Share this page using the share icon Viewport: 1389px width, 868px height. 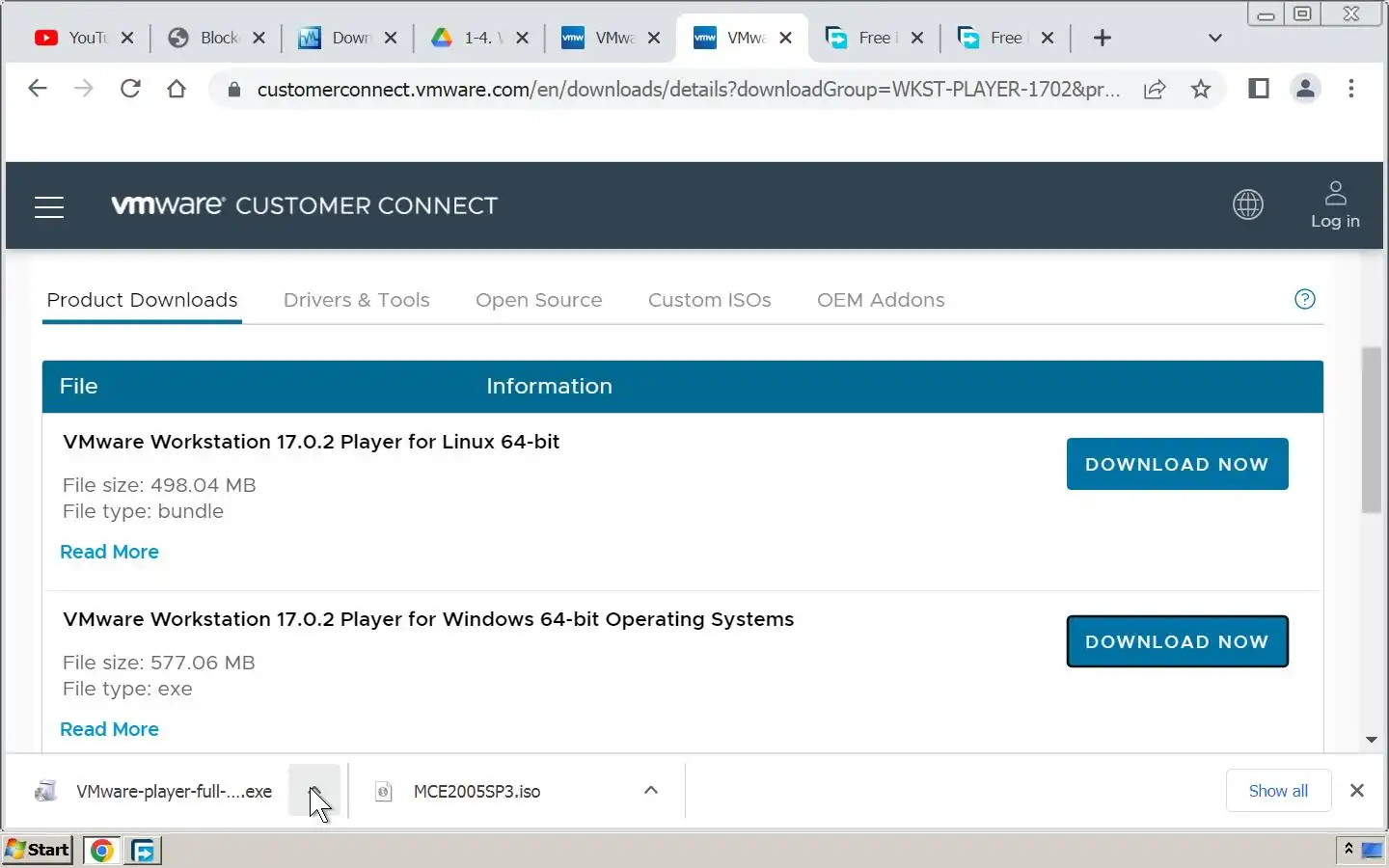(1155, 90)
